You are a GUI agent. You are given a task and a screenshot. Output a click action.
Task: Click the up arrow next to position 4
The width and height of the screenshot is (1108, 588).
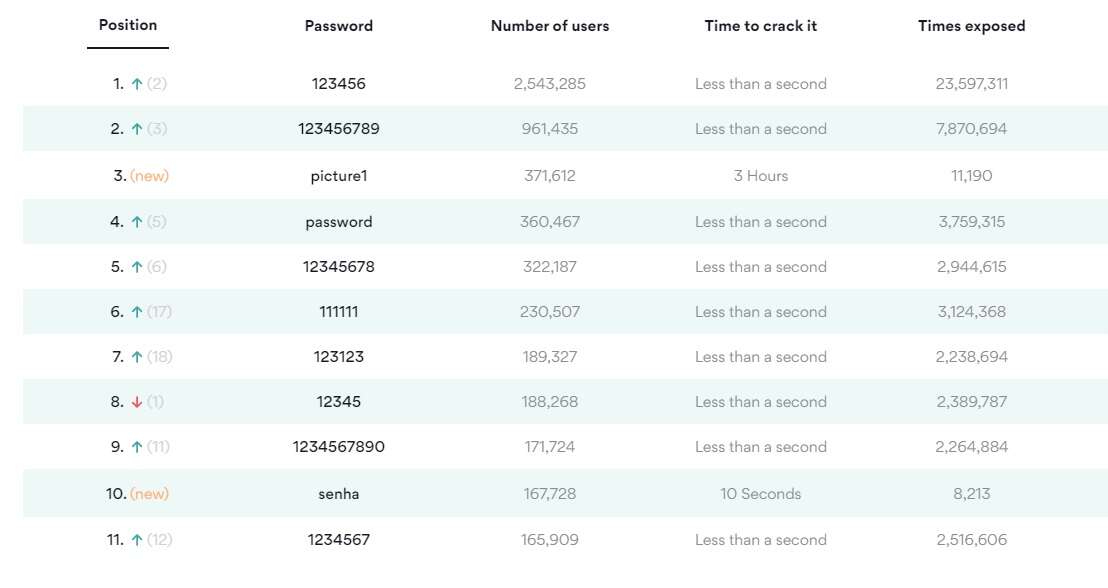[137, 222]
